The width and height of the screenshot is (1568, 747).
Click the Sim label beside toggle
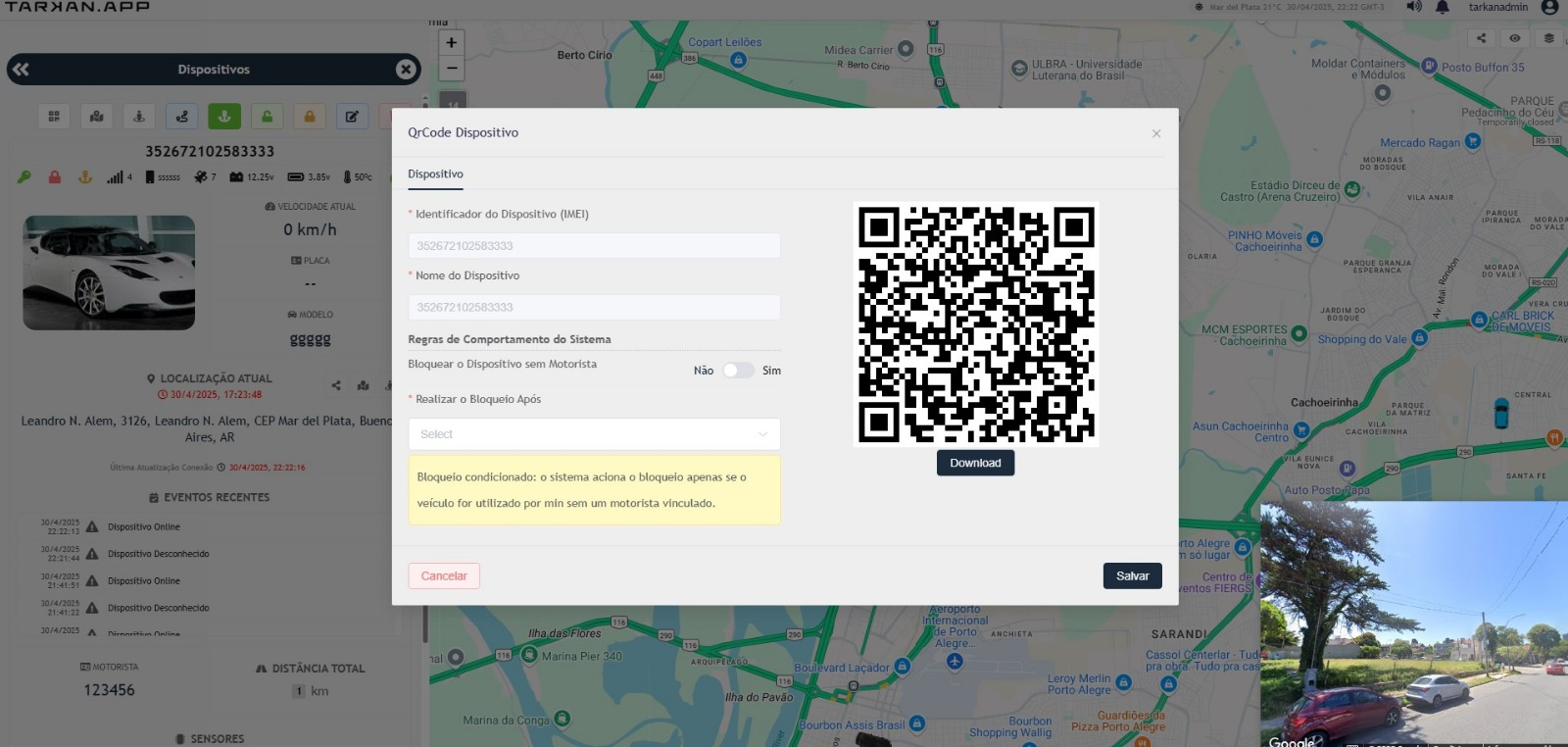point(771,371)
